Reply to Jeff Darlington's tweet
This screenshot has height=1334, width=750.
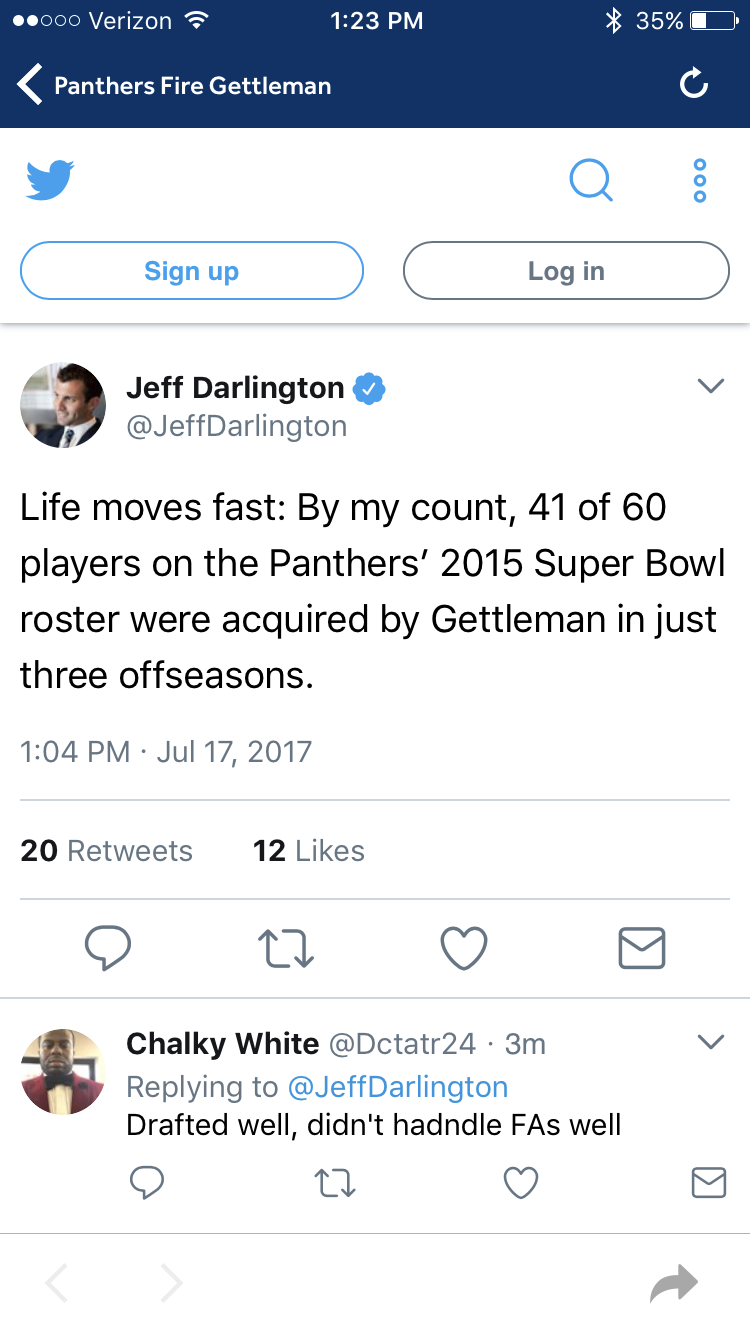pos(107,948)
